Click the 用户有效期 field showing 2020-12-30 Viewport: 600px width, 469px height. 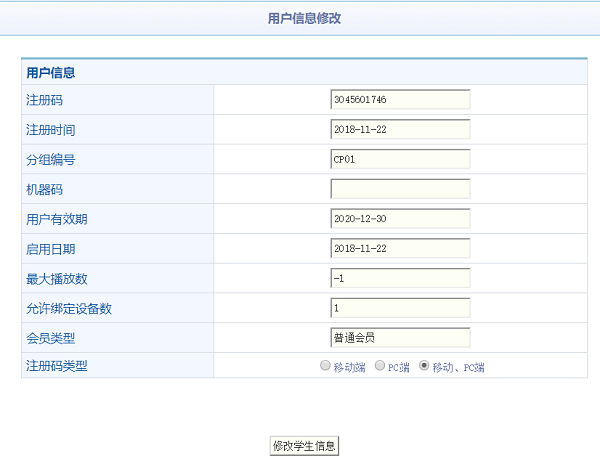pos(400,218)
